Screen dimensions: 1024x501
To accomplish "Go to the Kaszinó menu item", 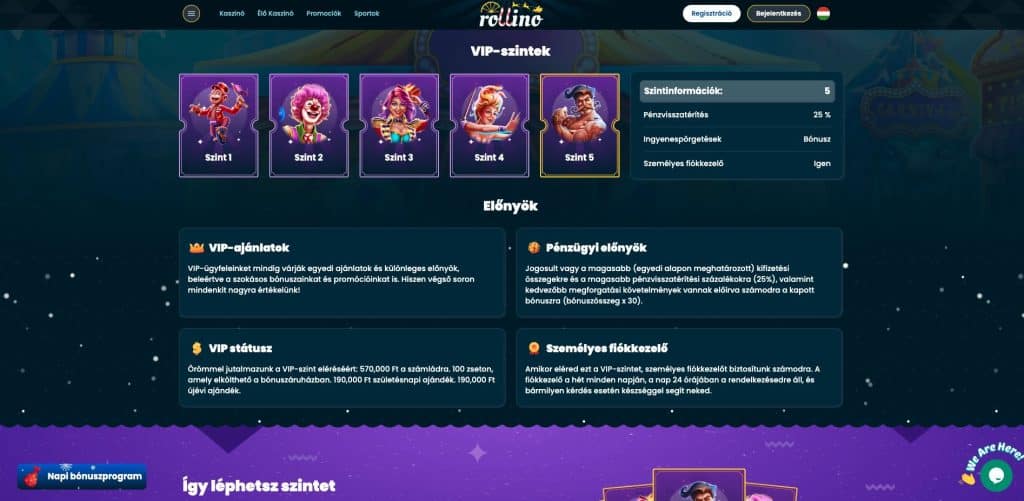I will [x=232, y=13].
